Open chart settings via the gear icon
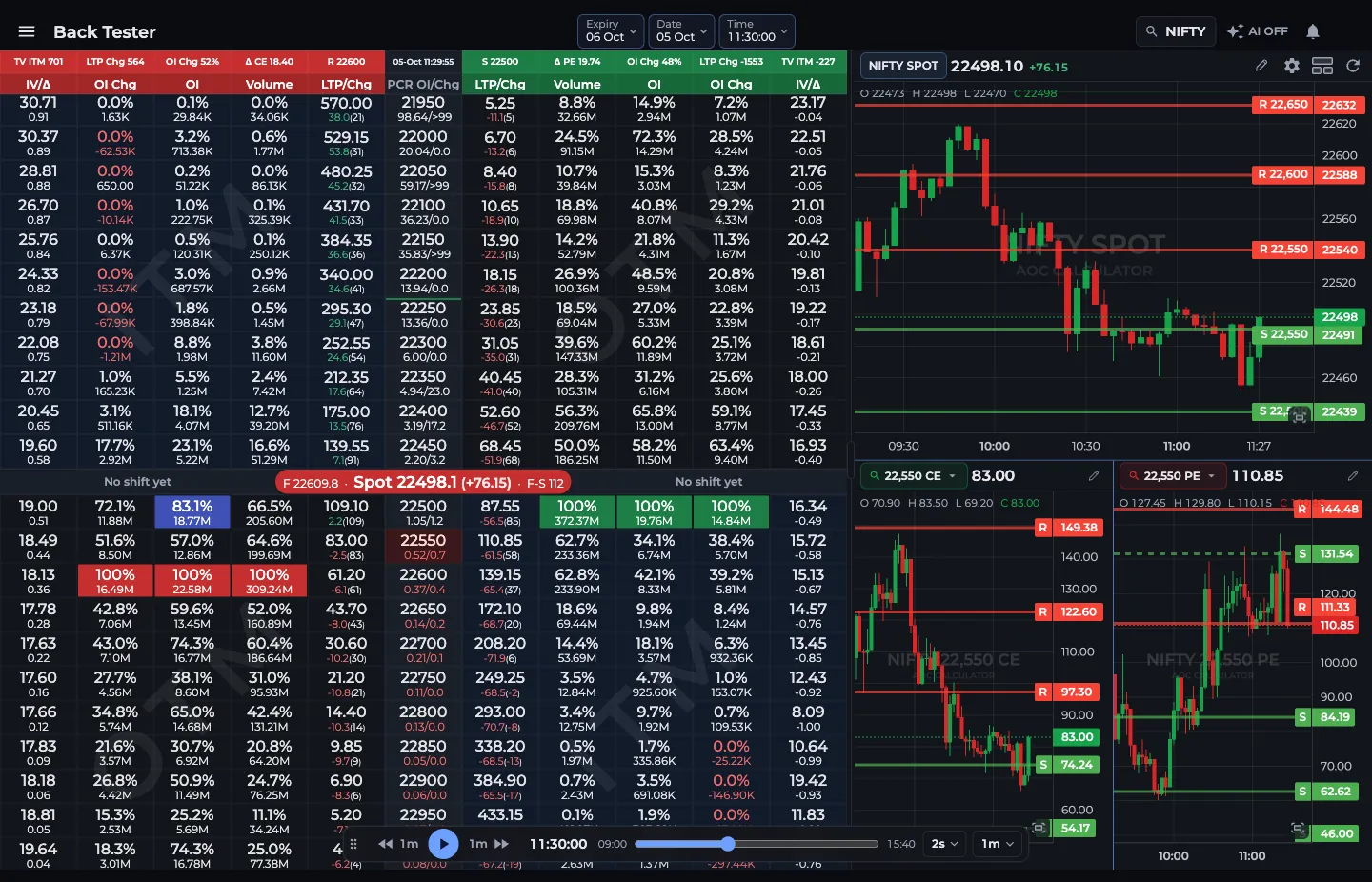Viewport: 1372px width, 882px height. pos(1292,66)
